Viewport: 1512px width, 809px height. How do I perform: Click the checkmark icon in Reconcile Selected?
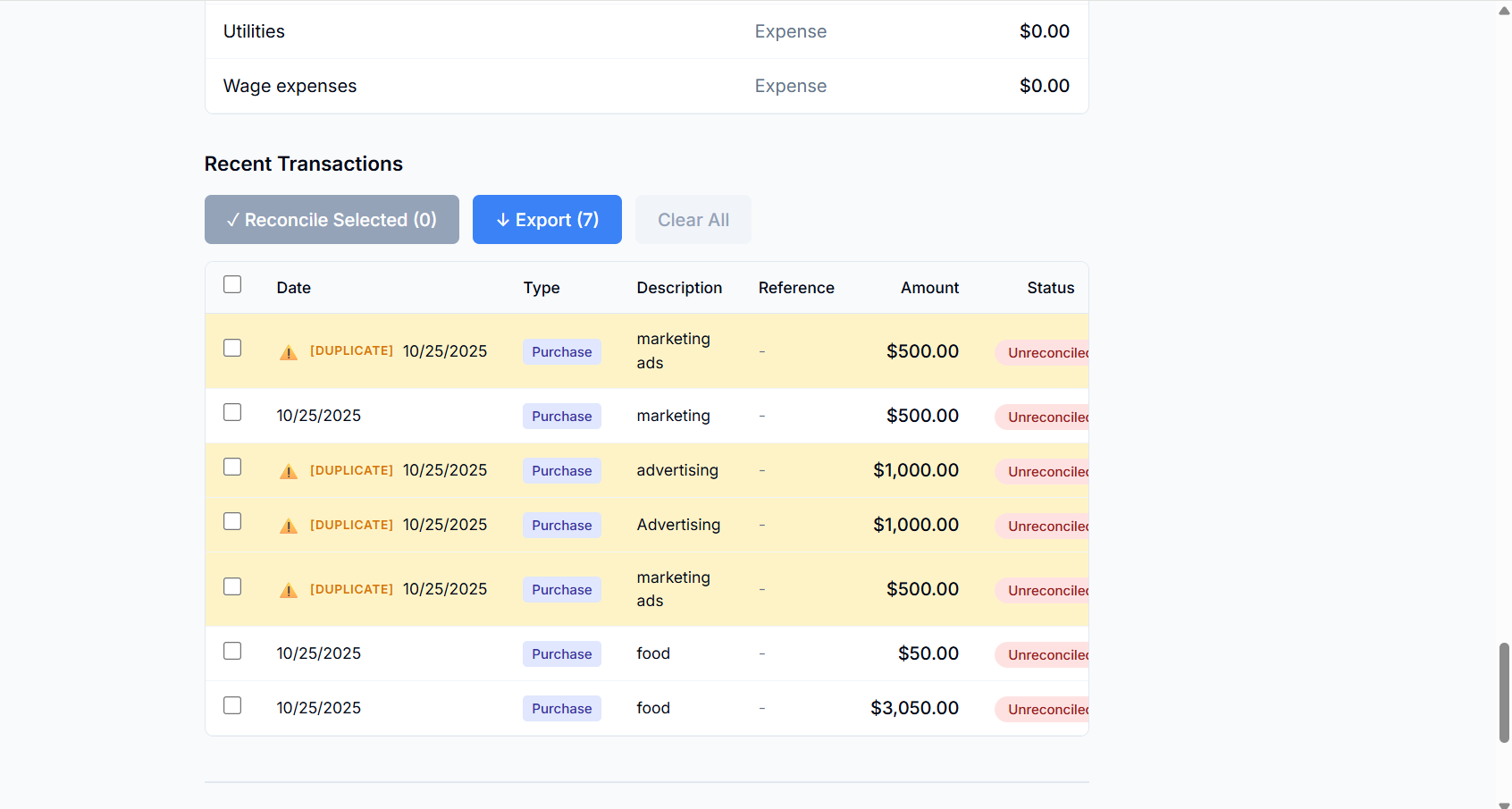[x=233, y=219]
